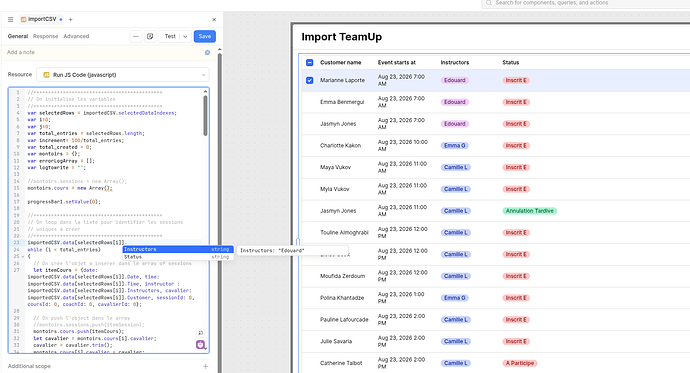Click Edouard tag in Marianne Laporte row
Screen dimensions: 690x373
click(x=455, y=80)
